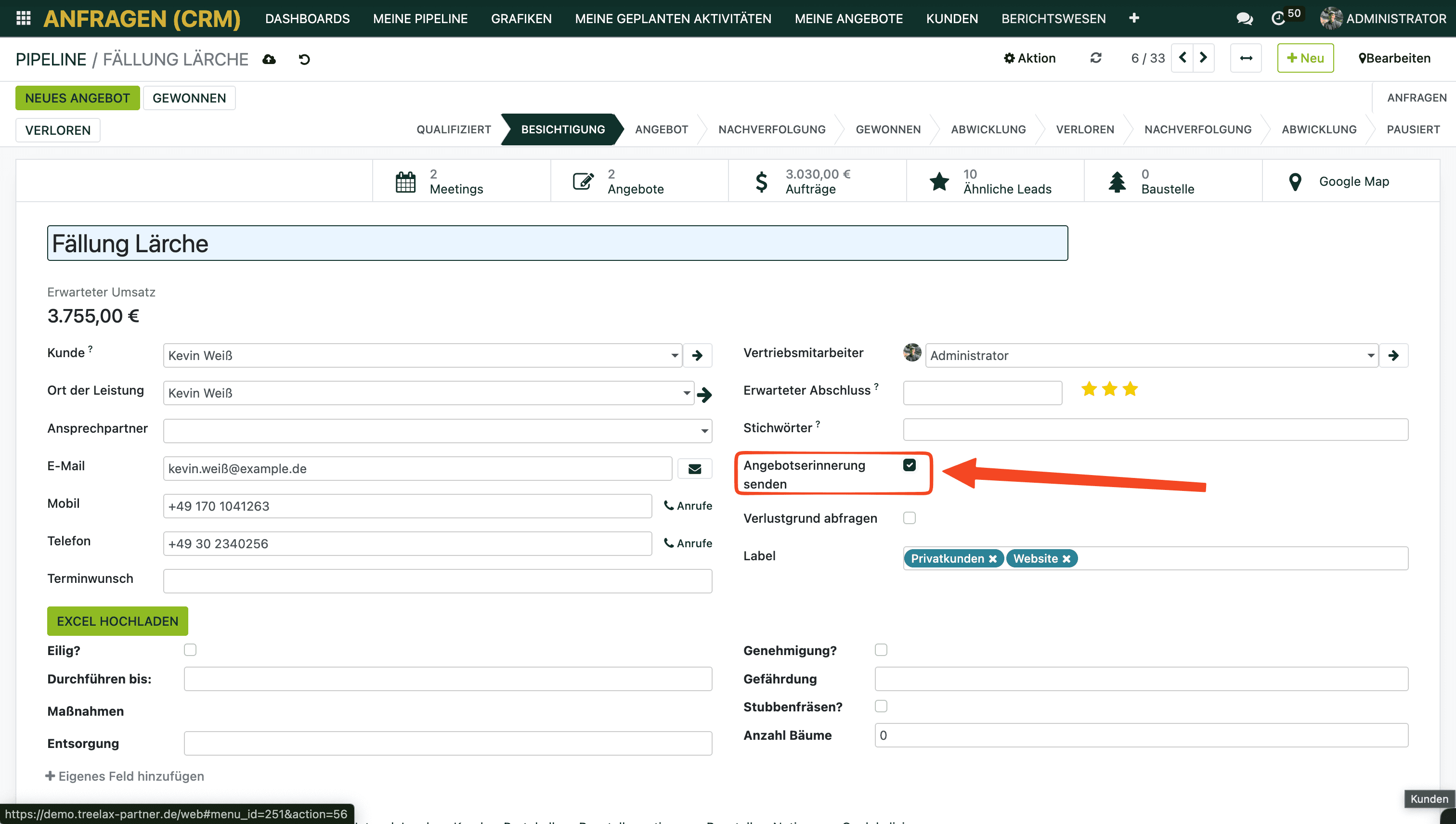Tick the Eilig? checkbox
Screen dimensions: 1456x824
(190, 650)
